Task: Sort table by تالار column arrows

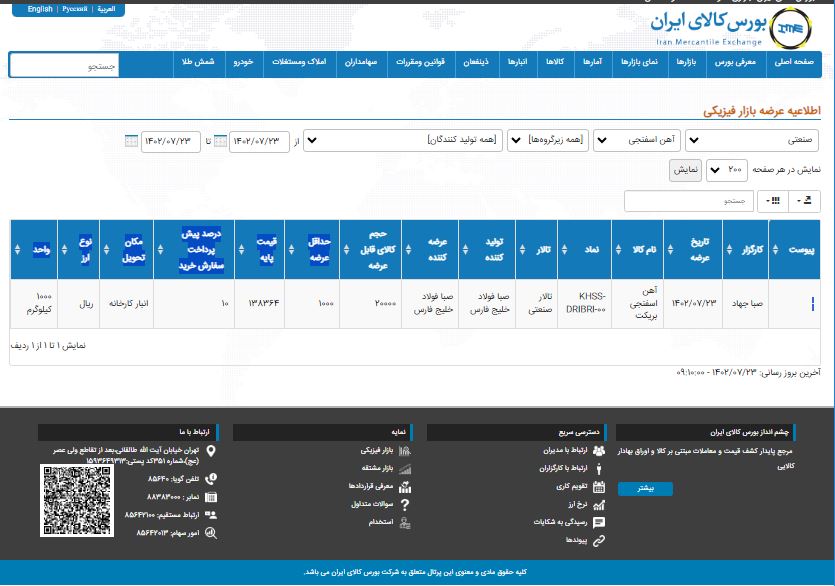Action: (522, 249)
